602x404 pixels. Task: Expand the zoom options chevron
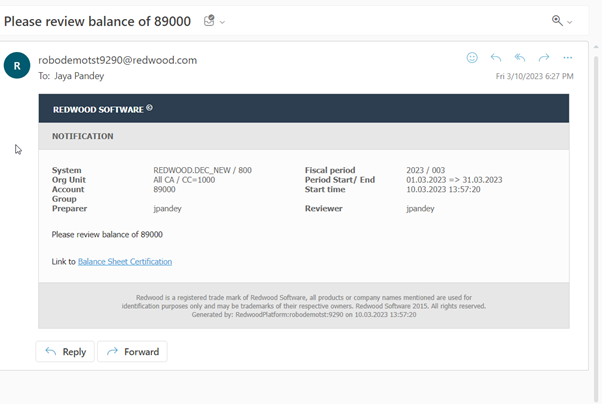click(569, 22)
